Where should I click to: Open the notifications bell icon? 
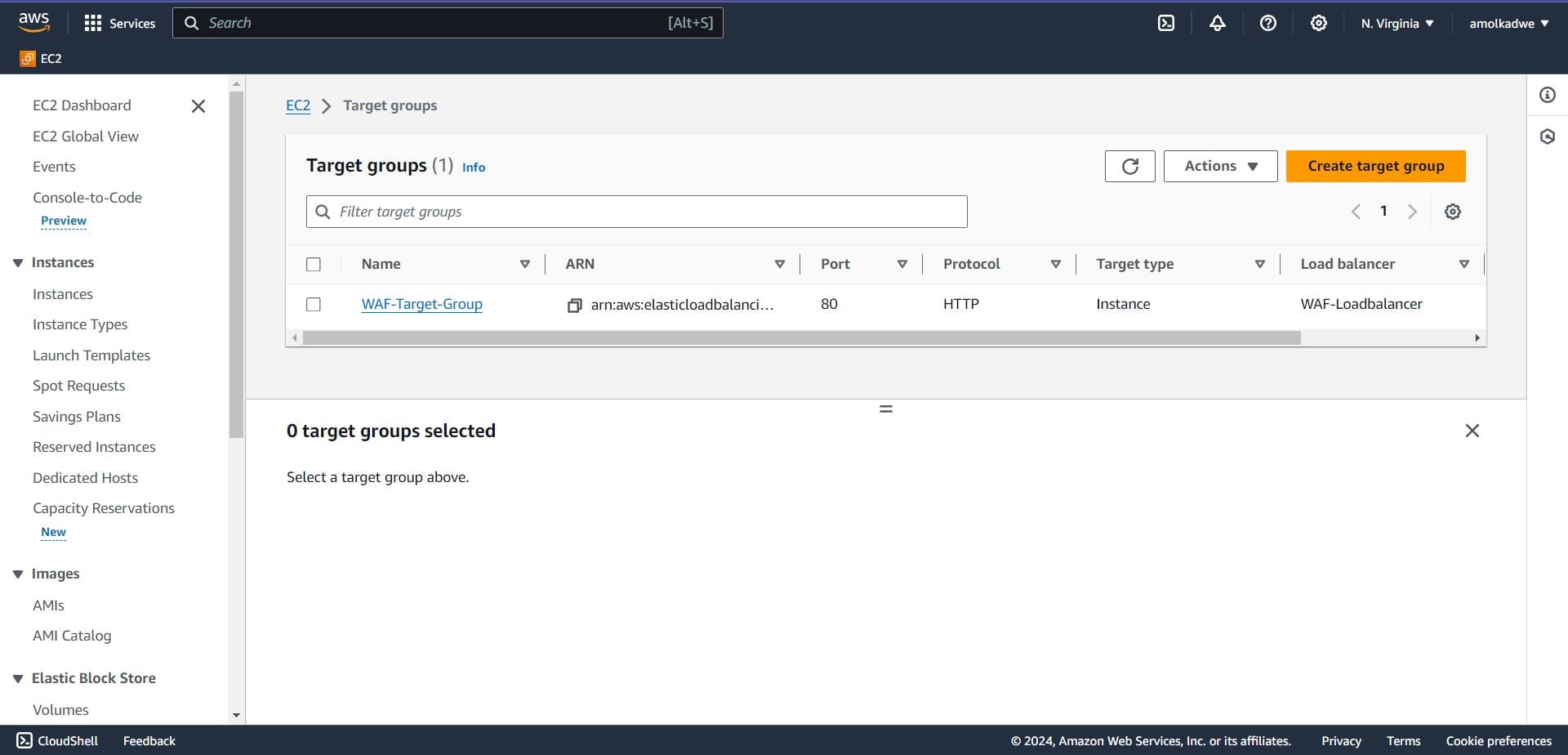click(x=1217, y=23)
